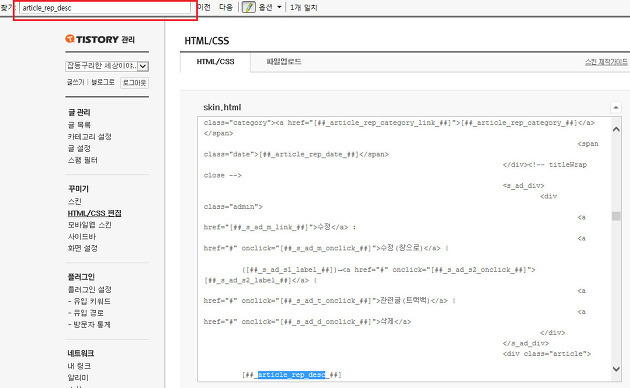Click the 네트워크 section heading
Viewport: 630px width, 388px height.
coord(81,353)
